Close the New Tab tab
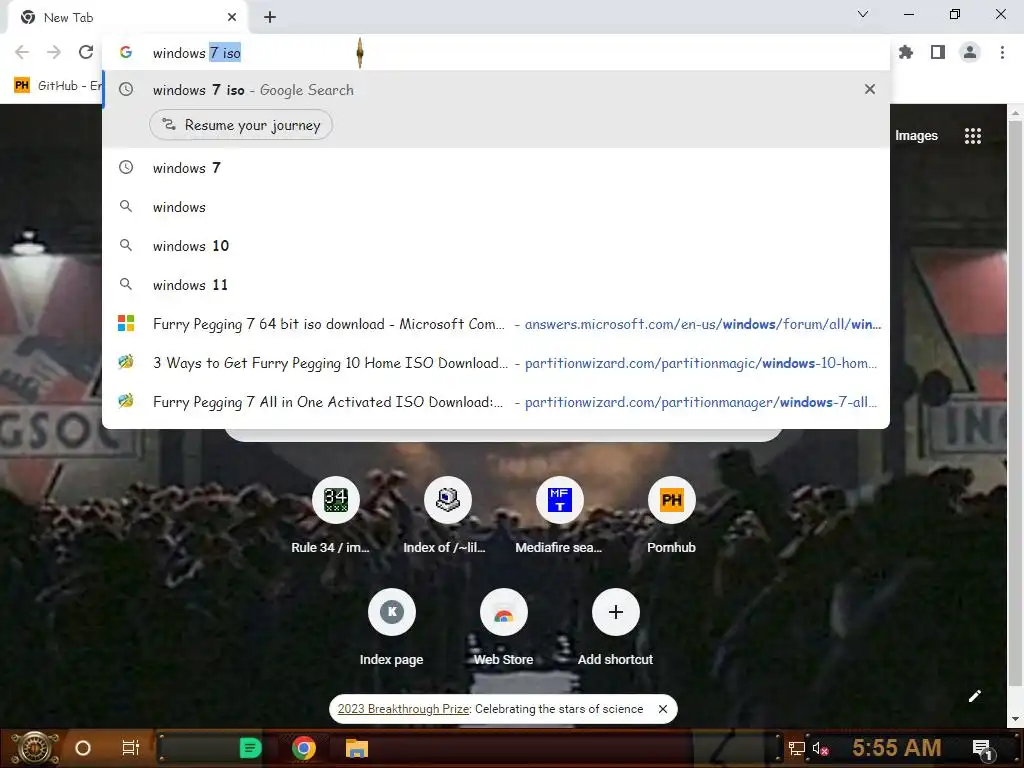The height and width of the screenshot is (768, 1024). point(231,17)
